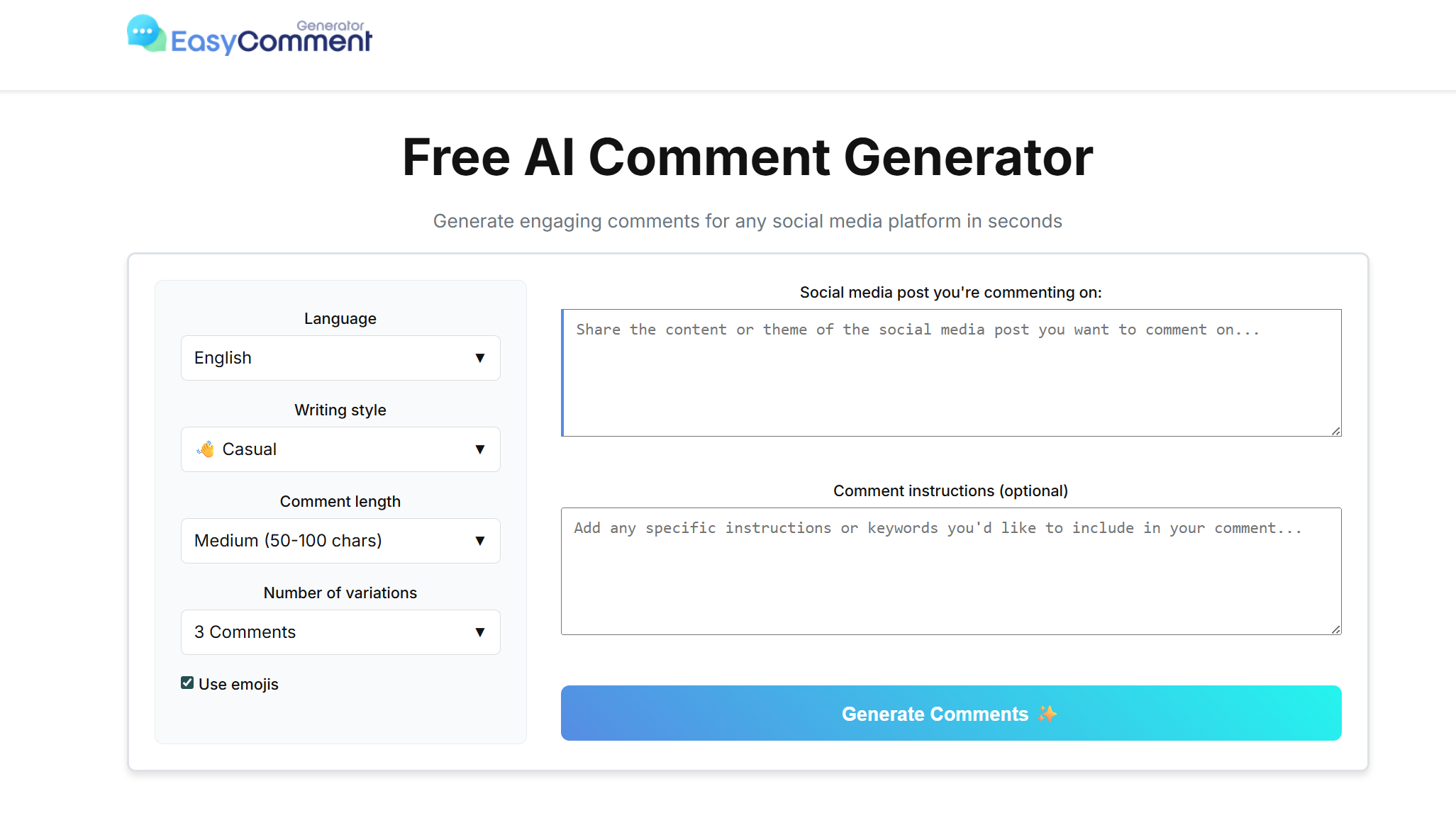Click the Comment length dropdown arrow
1456x830 pixels.
480,541
